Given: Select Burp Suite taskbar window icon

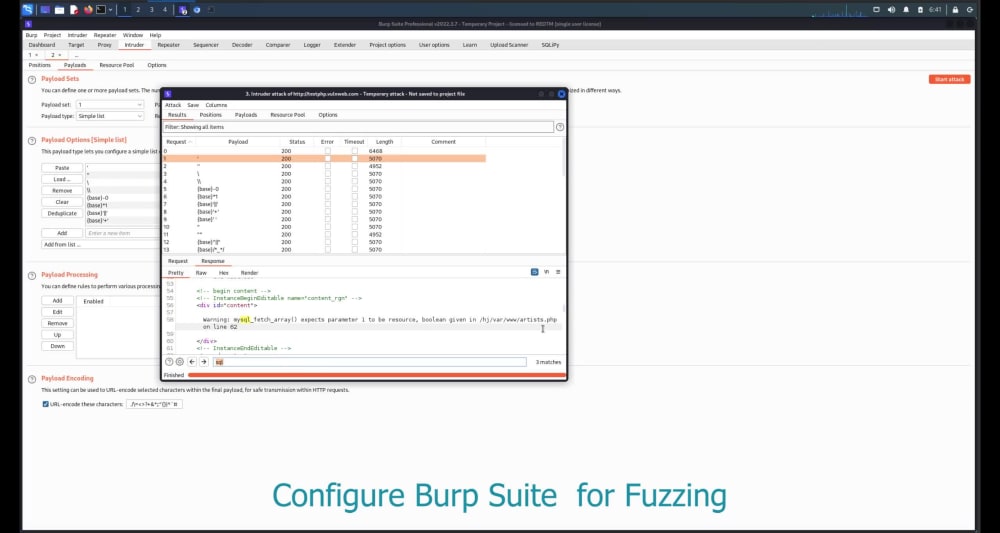Looking at the screenshot, I should [183, 10].
